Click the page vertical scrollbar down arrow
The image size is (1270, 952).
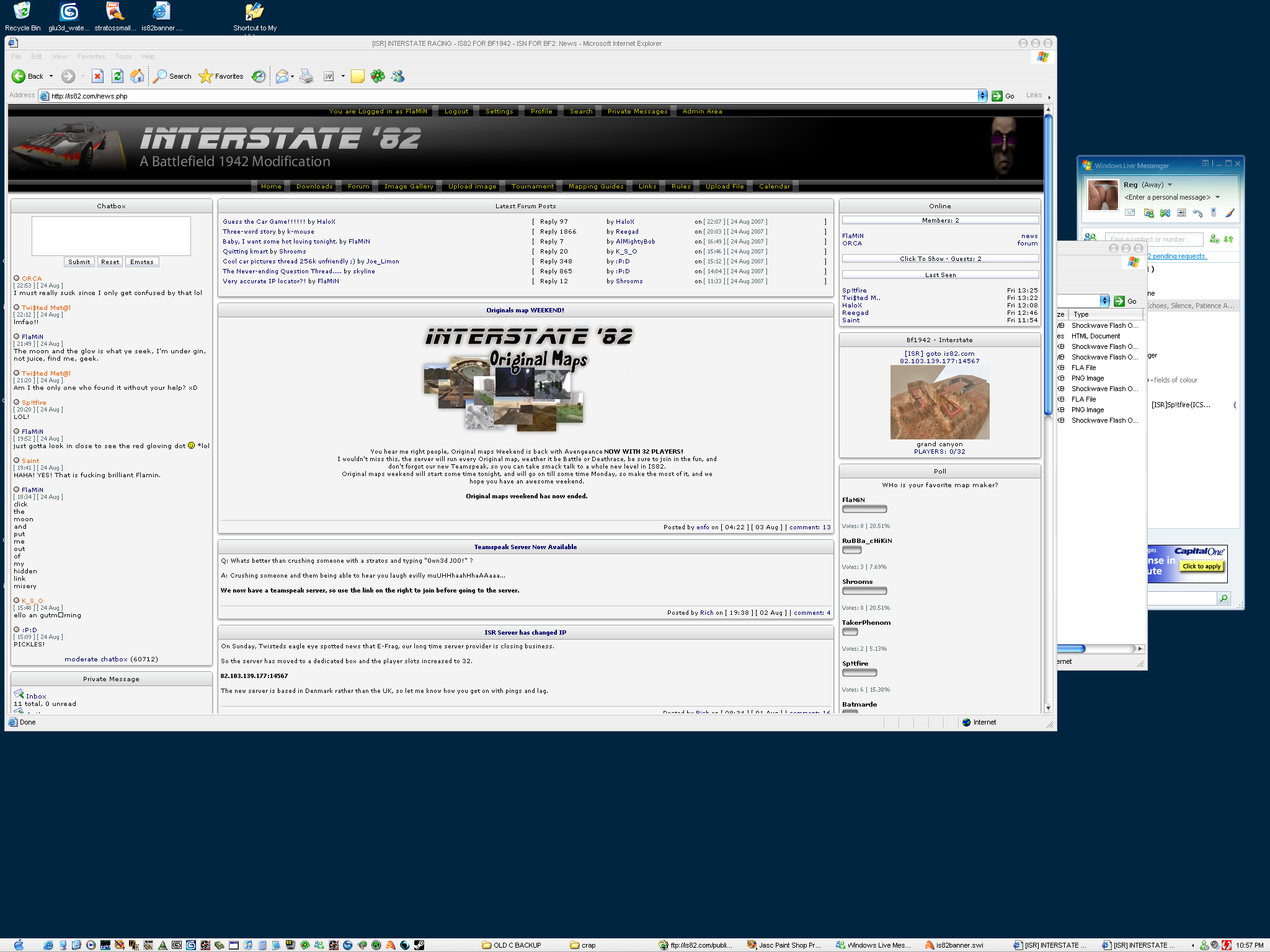click(1048, 708)
